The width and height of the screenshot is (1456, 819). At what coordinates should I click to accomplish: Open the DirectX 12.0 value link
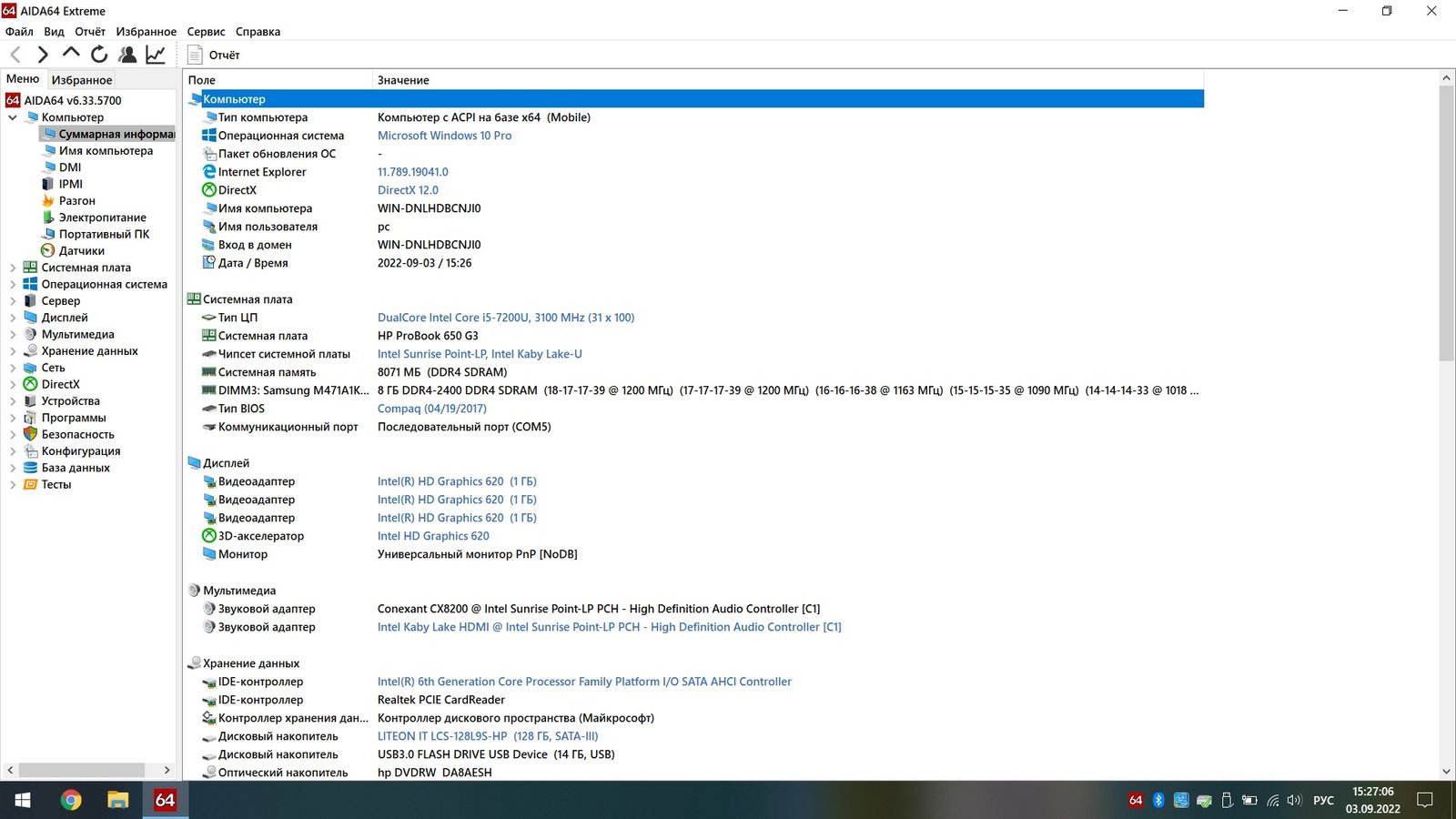(x=408, y=190)
